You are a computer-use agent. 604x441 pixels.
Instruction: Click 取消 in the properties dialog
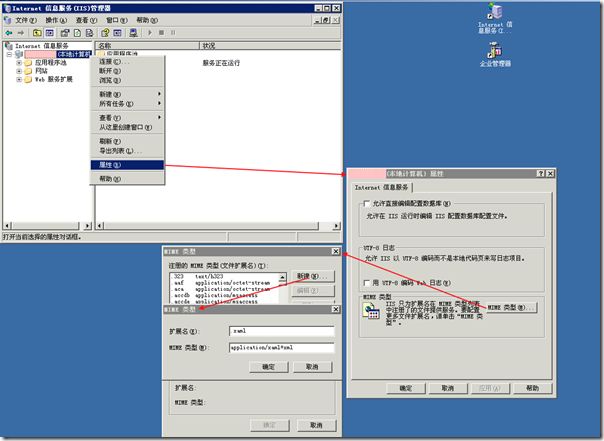click(x=448, y=388)
